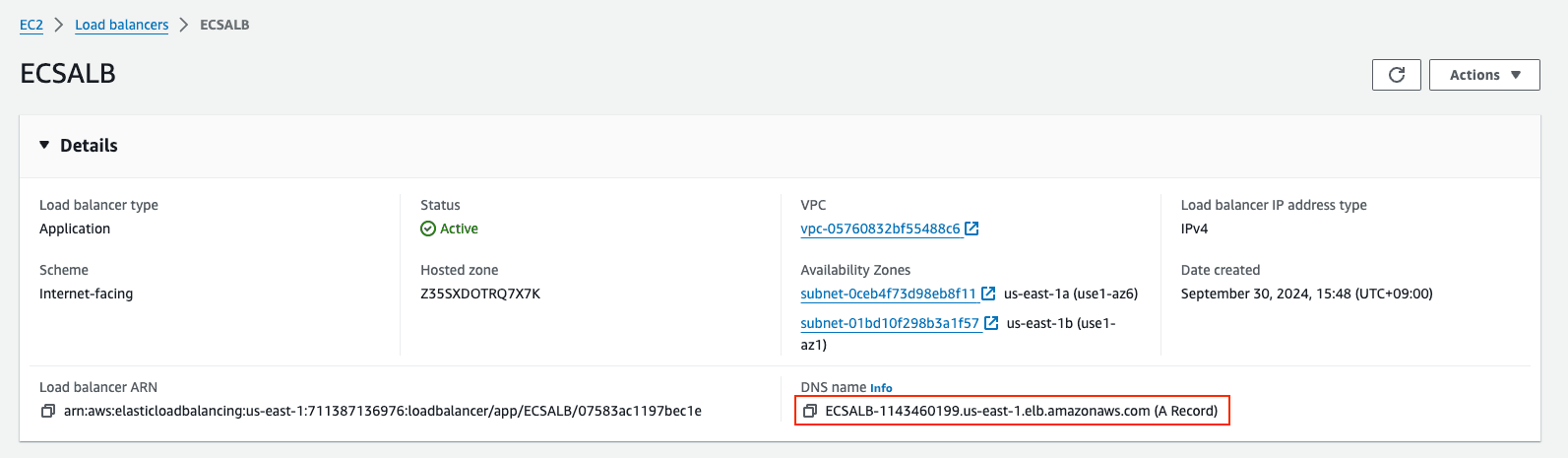The image size is (1568, 458).
Task: Collapse the Details section triangle
Action: 44,145
